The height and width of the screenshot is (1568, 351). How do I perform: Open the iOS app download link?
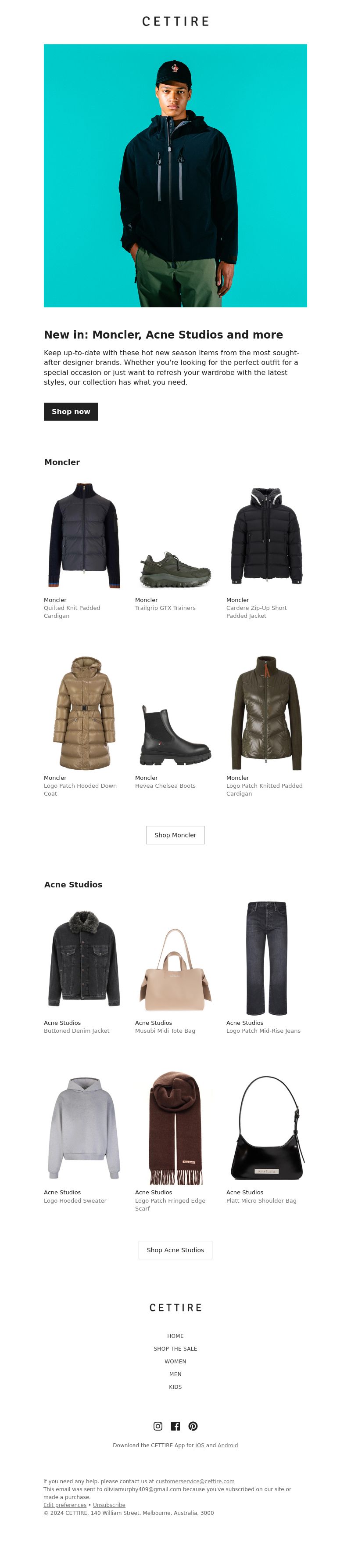[x=200, y=1445]
